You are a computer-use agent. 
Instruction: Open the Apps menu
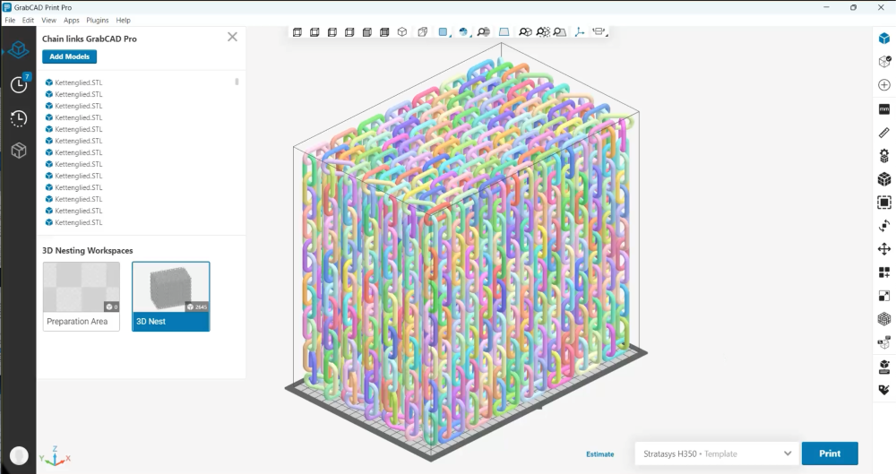coord(71,20)
